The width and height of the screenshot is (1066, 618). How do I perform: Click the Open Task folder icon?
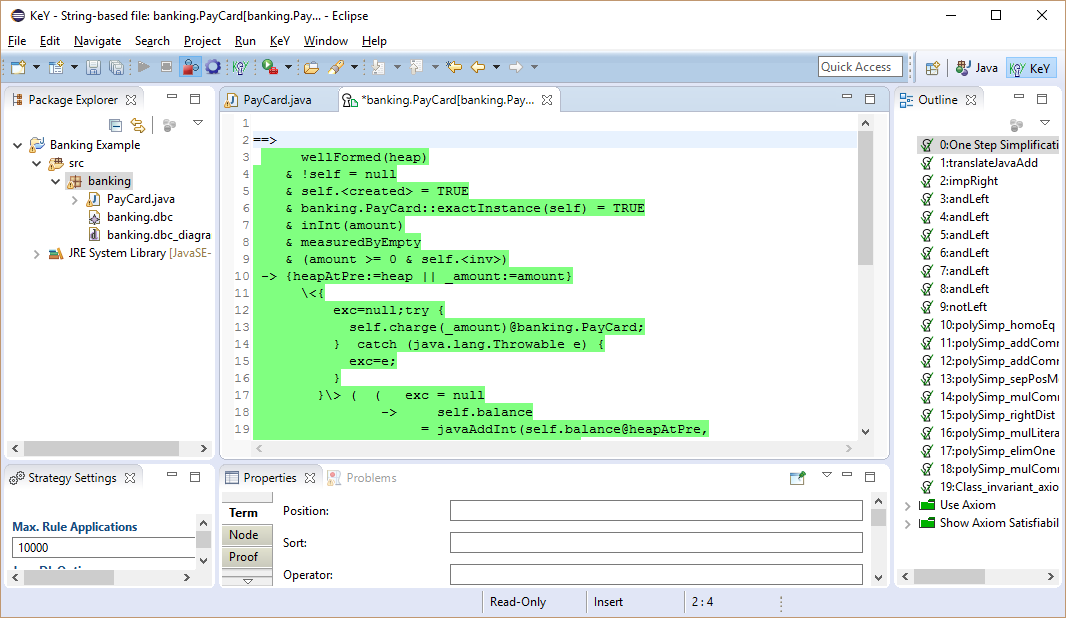[x=311, y=67]
